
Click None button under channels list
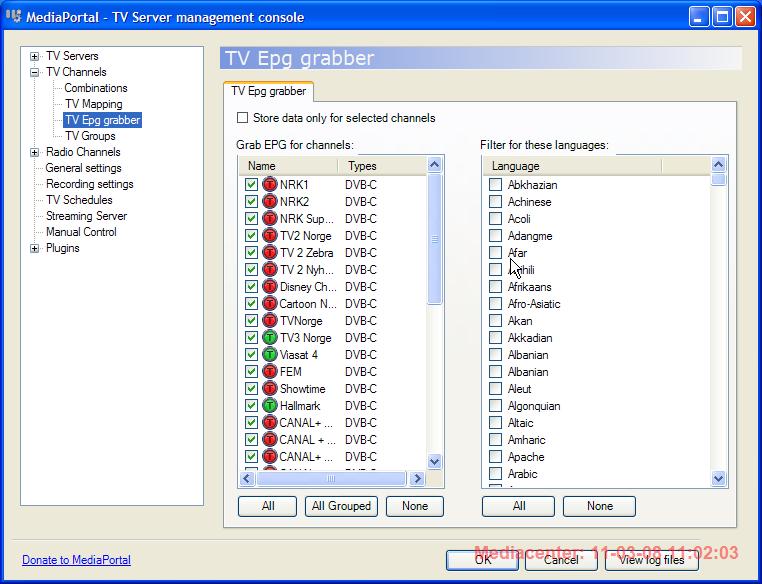[415, 506]
